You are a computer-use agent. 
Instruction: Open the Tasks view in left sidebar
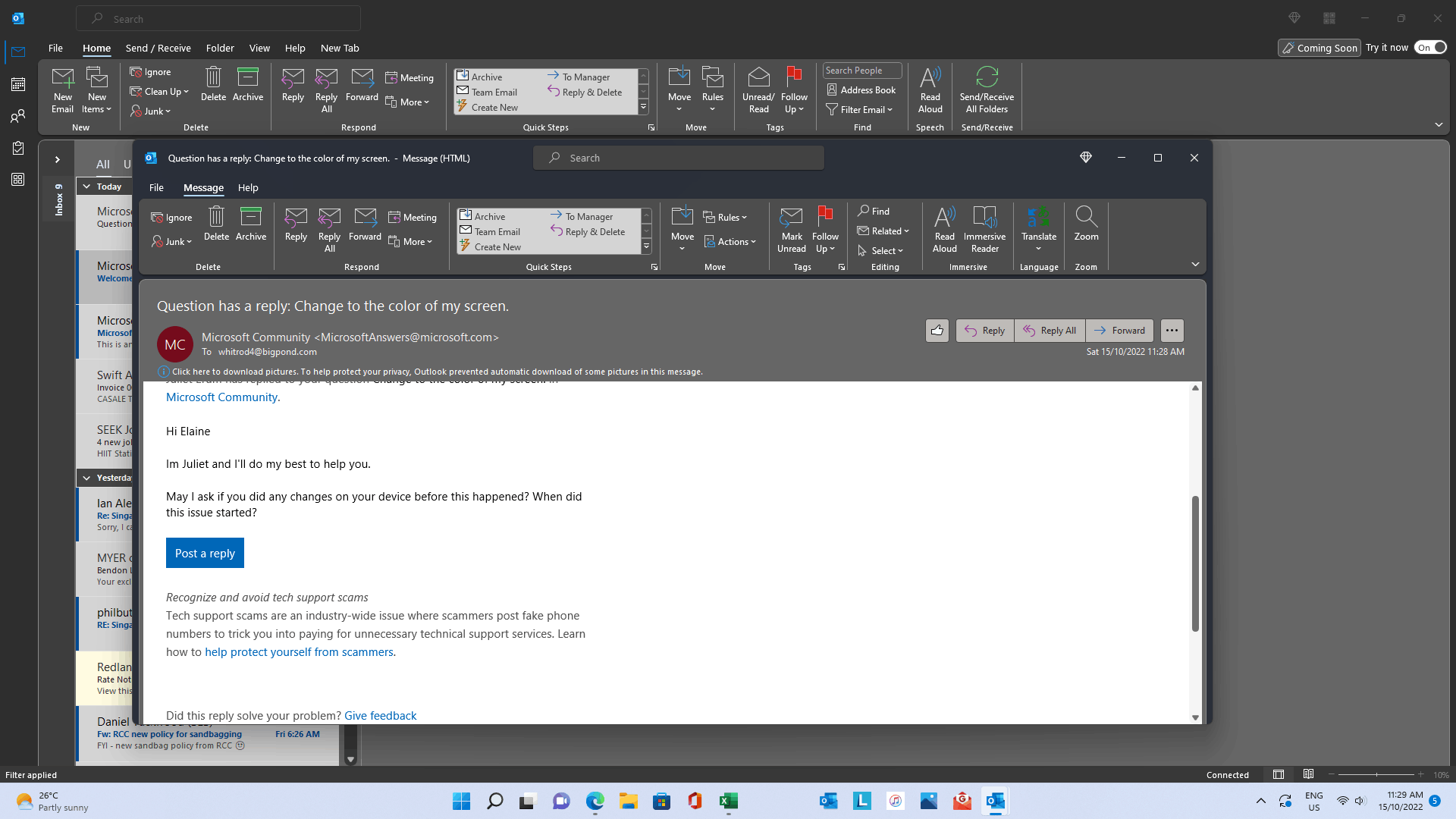tap(18, 148)
